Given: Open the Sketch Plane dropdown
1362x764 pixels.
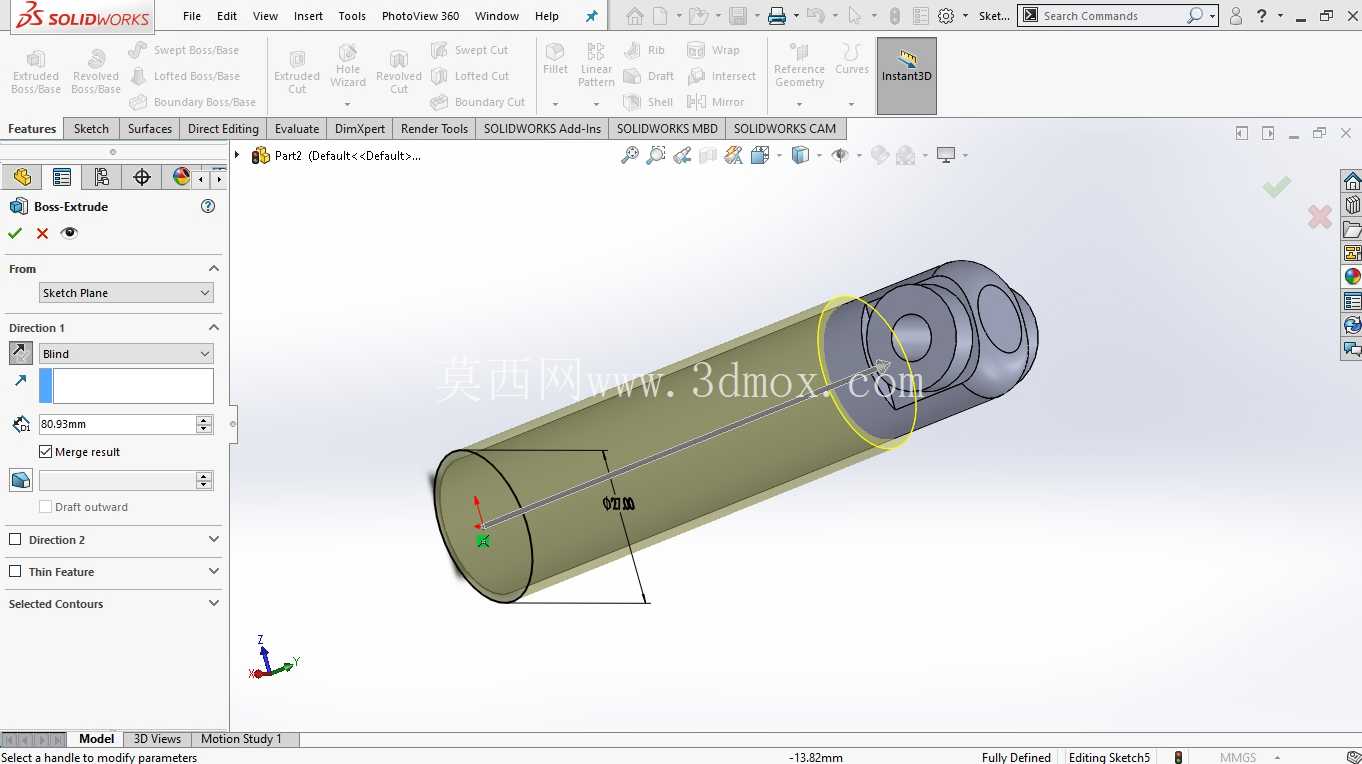Looking at the screenshot, I should tap(126, 293).
